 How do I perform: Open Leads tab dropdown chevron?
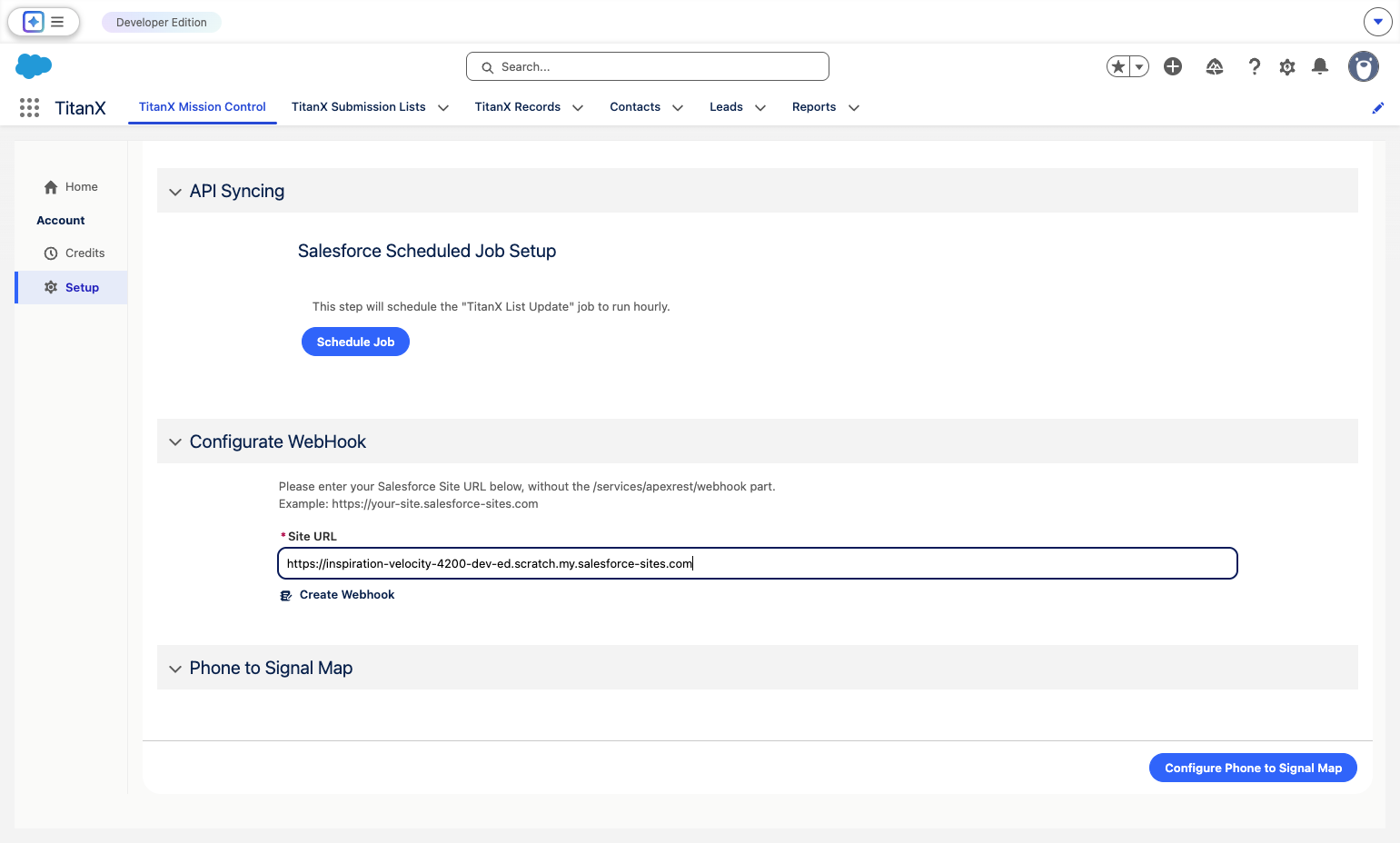[x=760, y=108]
